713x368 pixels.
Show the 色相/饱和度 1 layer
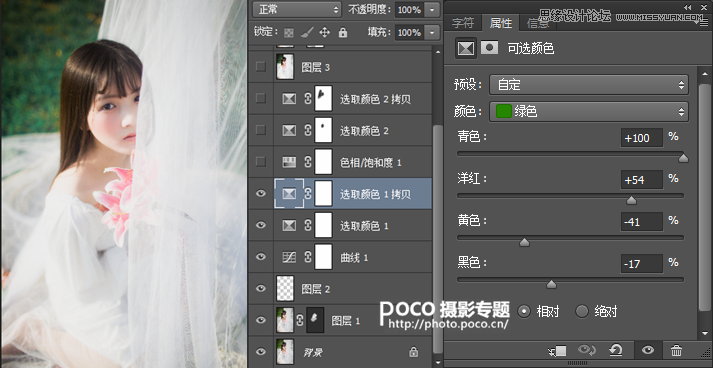pos(261,161)
